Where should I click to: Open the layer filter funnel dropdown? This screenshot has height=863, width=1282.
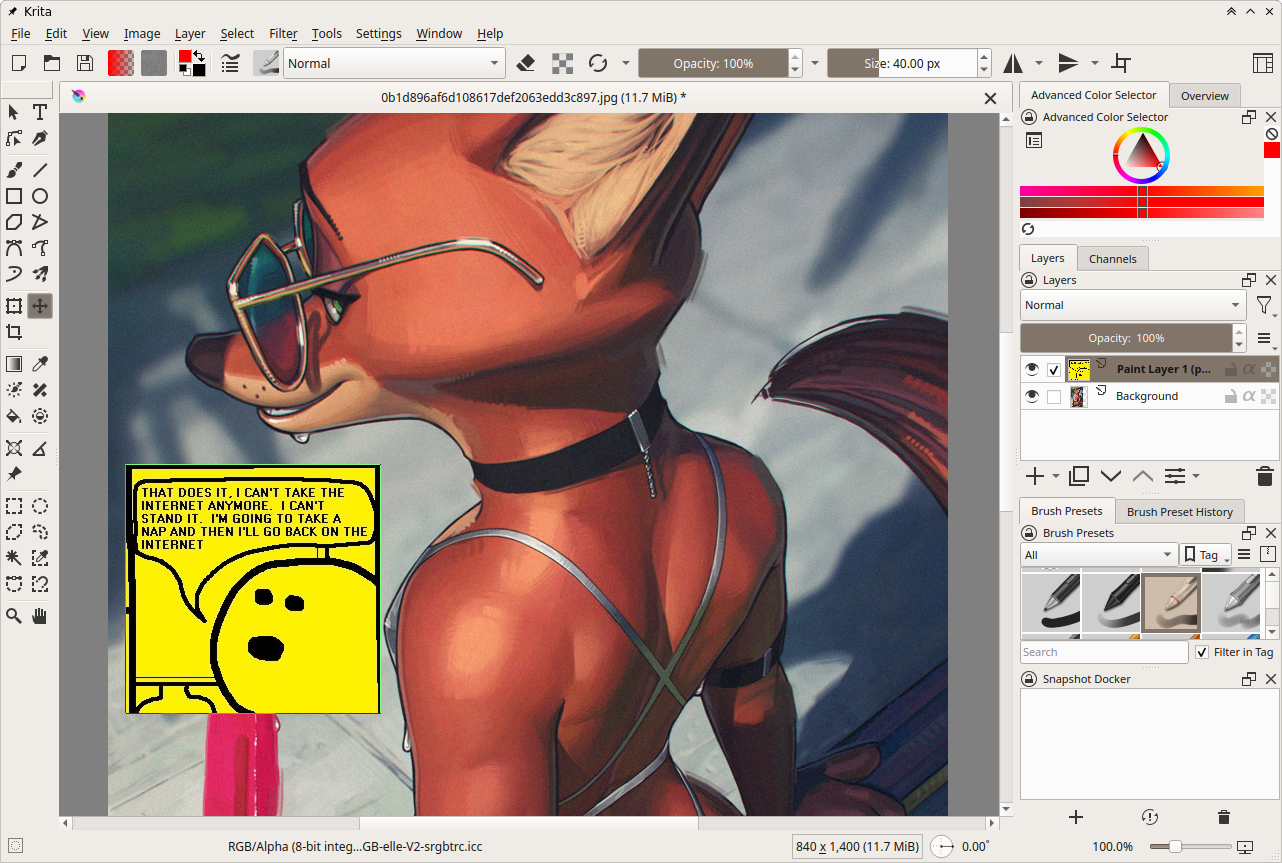click(1265, 306)
